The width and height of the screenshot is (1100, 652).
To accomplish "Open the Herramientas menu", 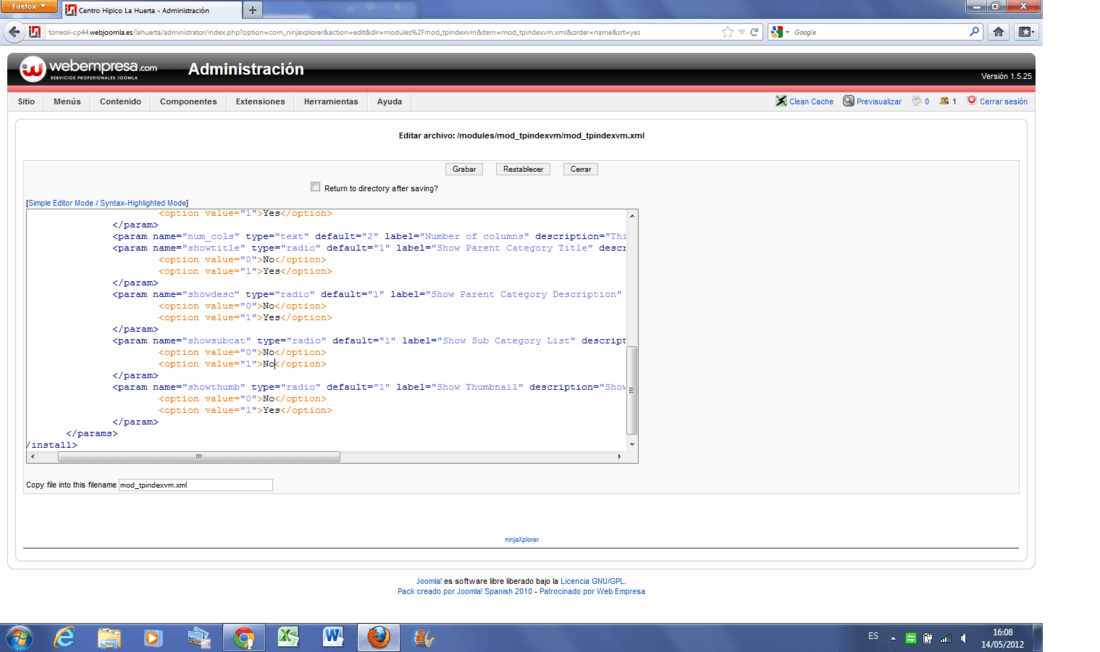I will point(331,102).
